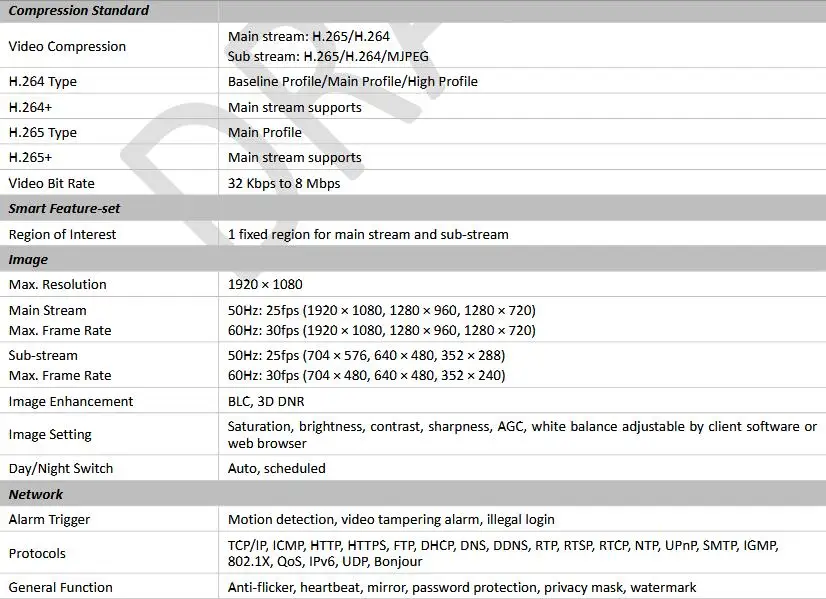Select the 'Alarm Trigger' label
Image resolution: width=826 pixels, height=599 pixels.
coord(49,519)
